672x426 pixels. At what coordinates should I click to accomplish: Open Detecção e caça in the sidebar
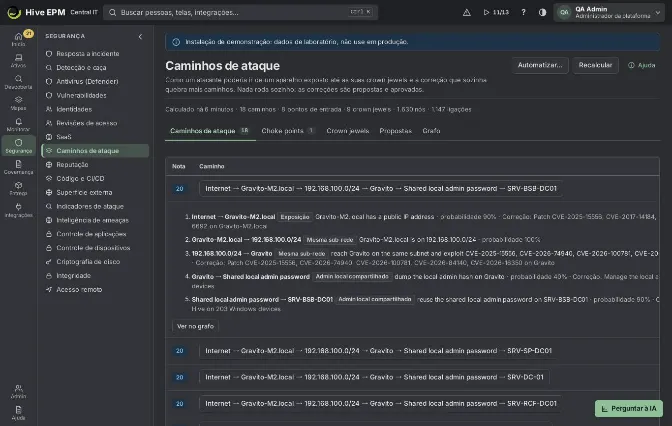[x=95, y=67]
